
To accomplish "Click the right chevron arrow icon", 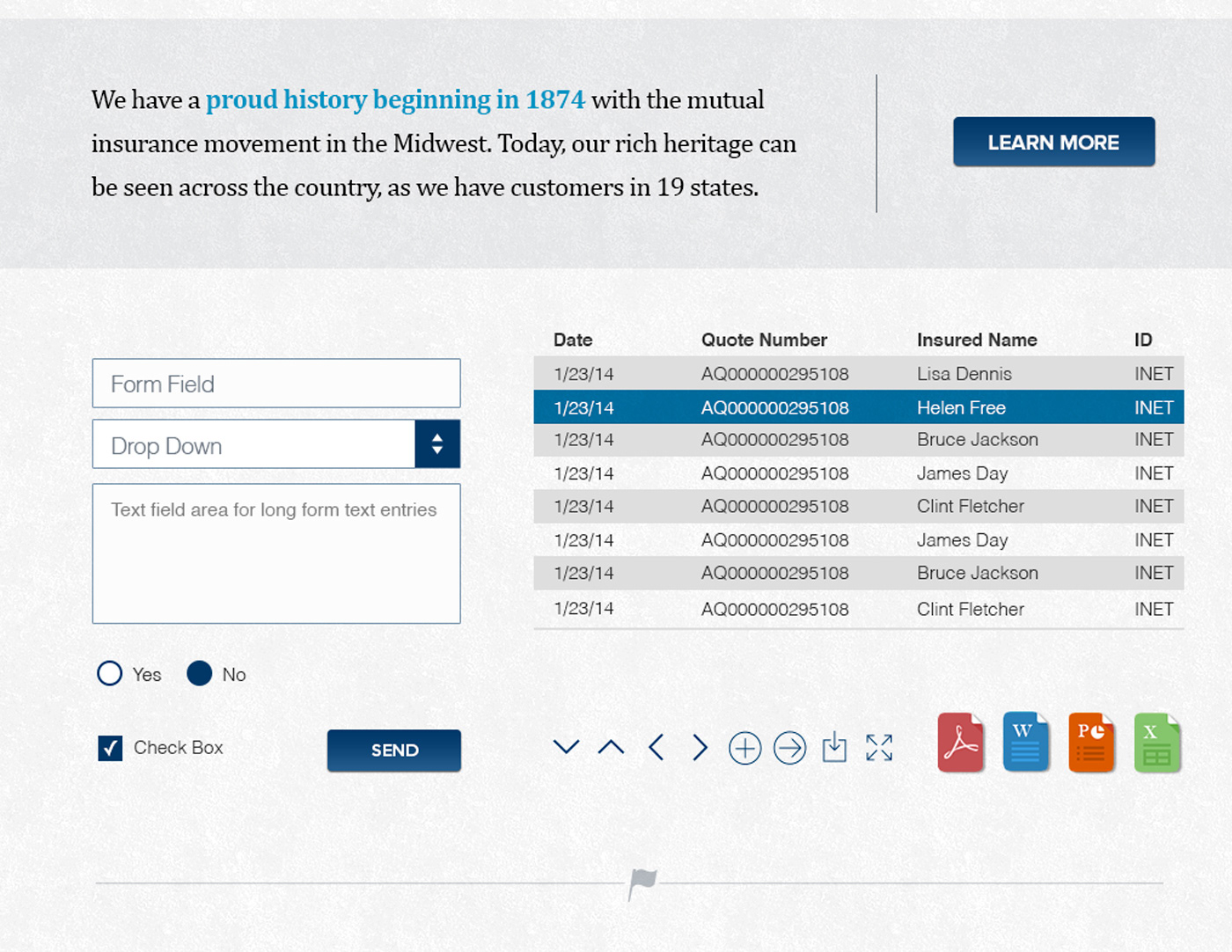I will point(700,748).
